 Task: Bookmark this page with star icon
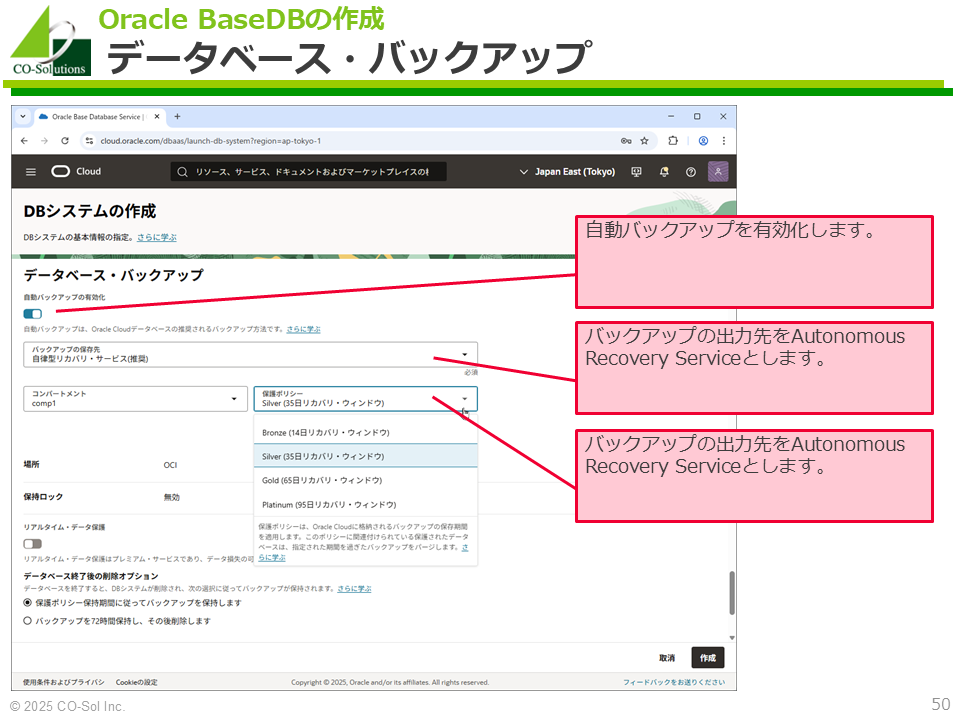[645, 141]
